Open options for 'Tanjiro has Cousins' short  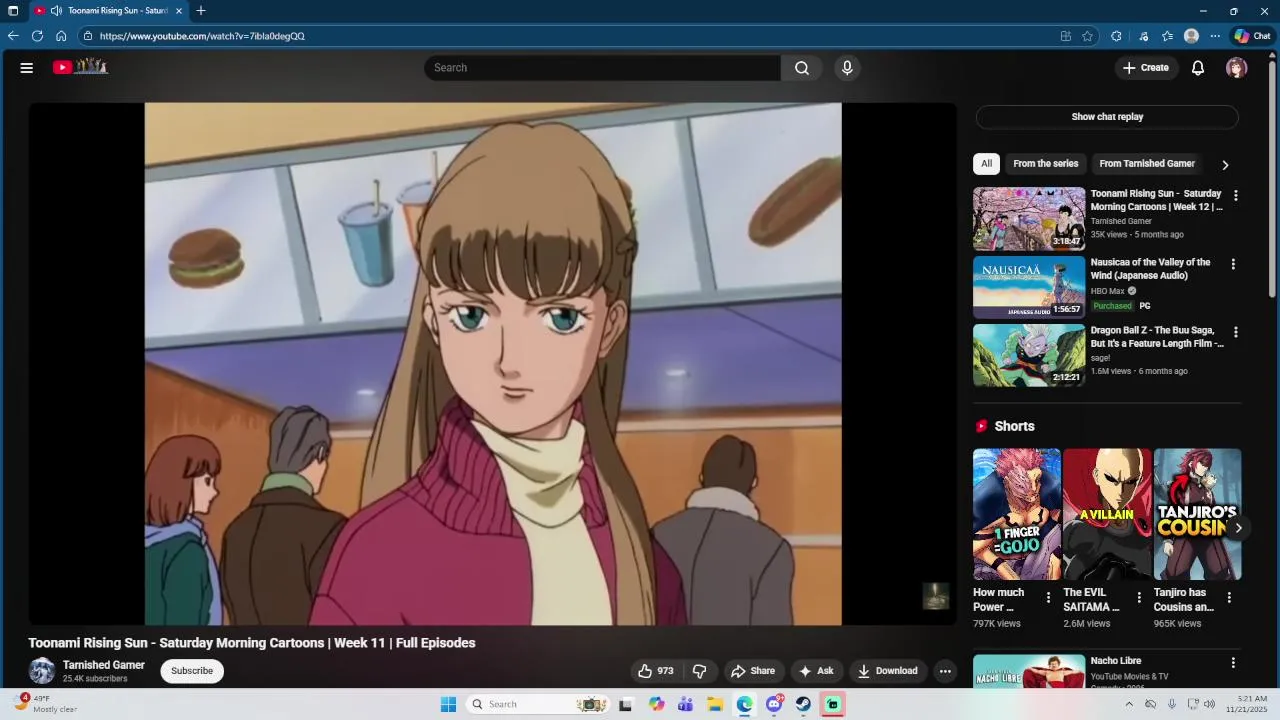pyautogui.click(x=1229, y=598)
